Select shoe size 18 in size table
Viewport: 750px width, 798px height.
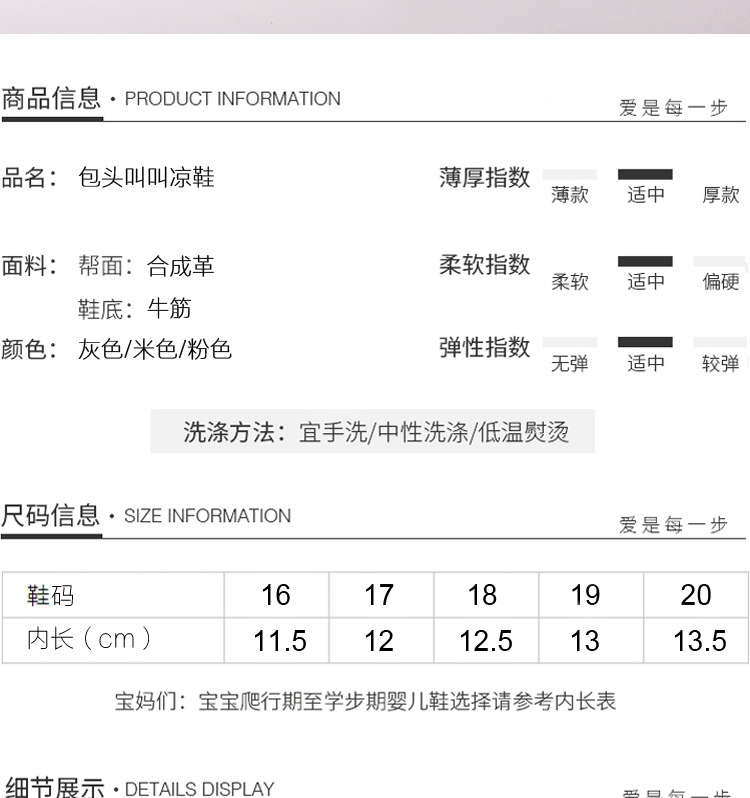click(x=482, y=595)
